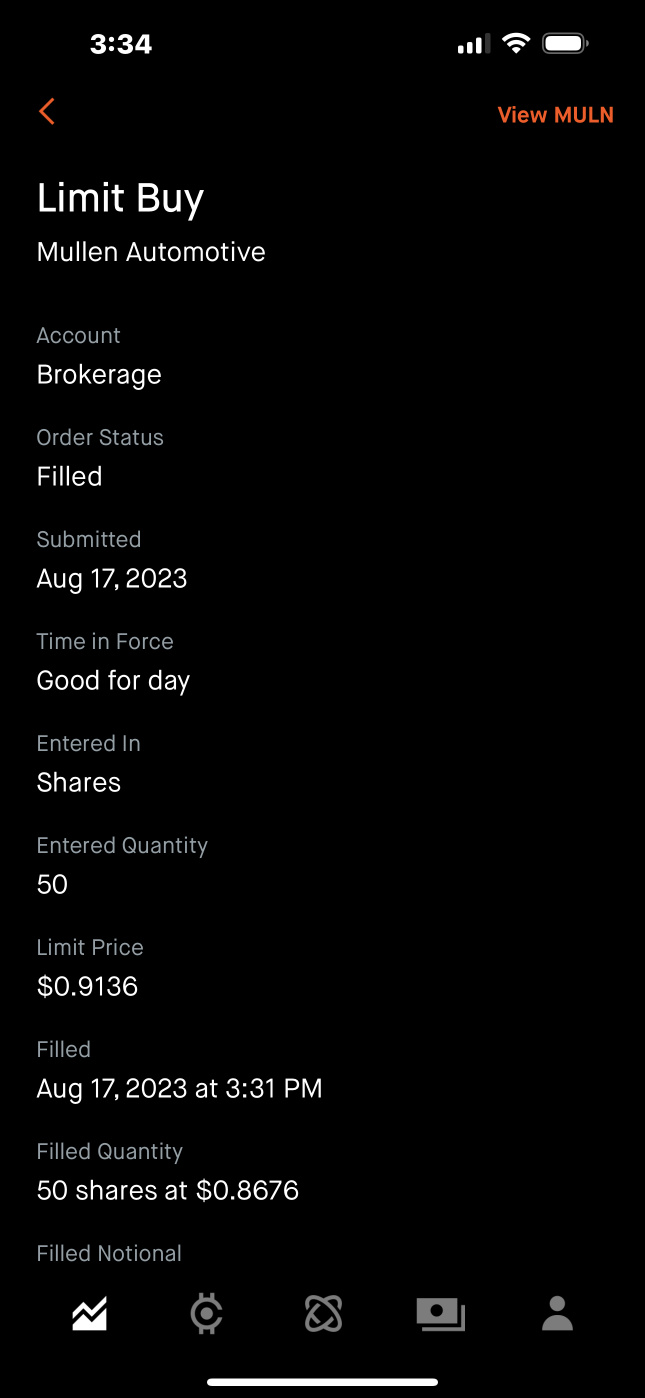Open the cash tab icon

point(441,1314)
